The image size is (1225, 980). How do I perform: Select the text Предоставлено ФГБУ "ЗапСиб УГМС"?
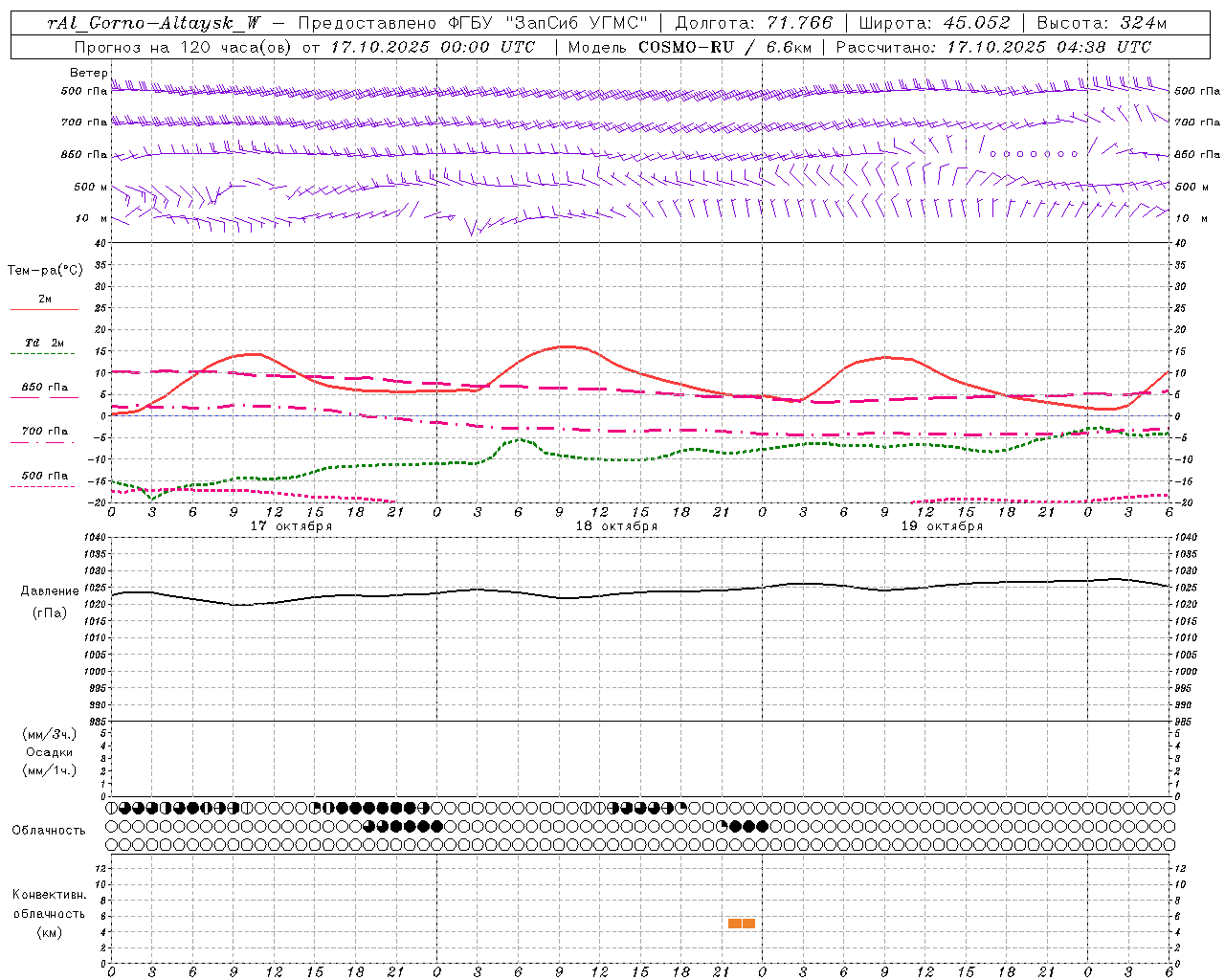click(473, 24)
